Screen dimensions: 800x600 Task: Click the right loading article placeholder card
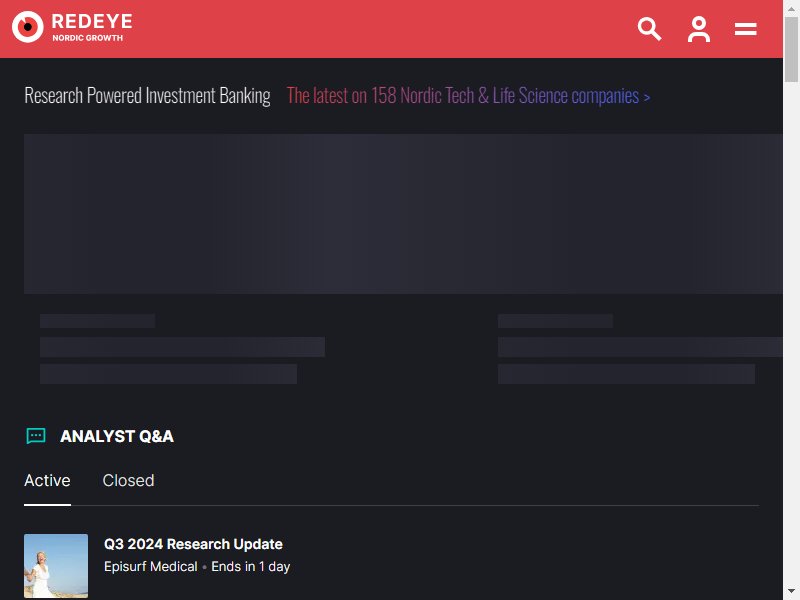tap(640, 349)
